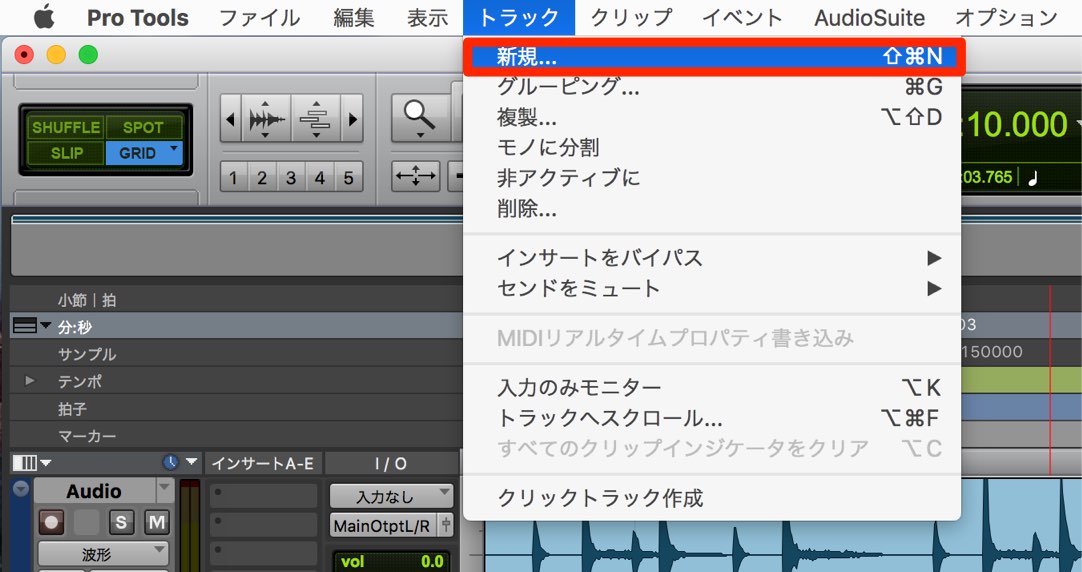1082x572 pixels.
Task: Select zoom preset 4
Action: (x=320, y=178)
